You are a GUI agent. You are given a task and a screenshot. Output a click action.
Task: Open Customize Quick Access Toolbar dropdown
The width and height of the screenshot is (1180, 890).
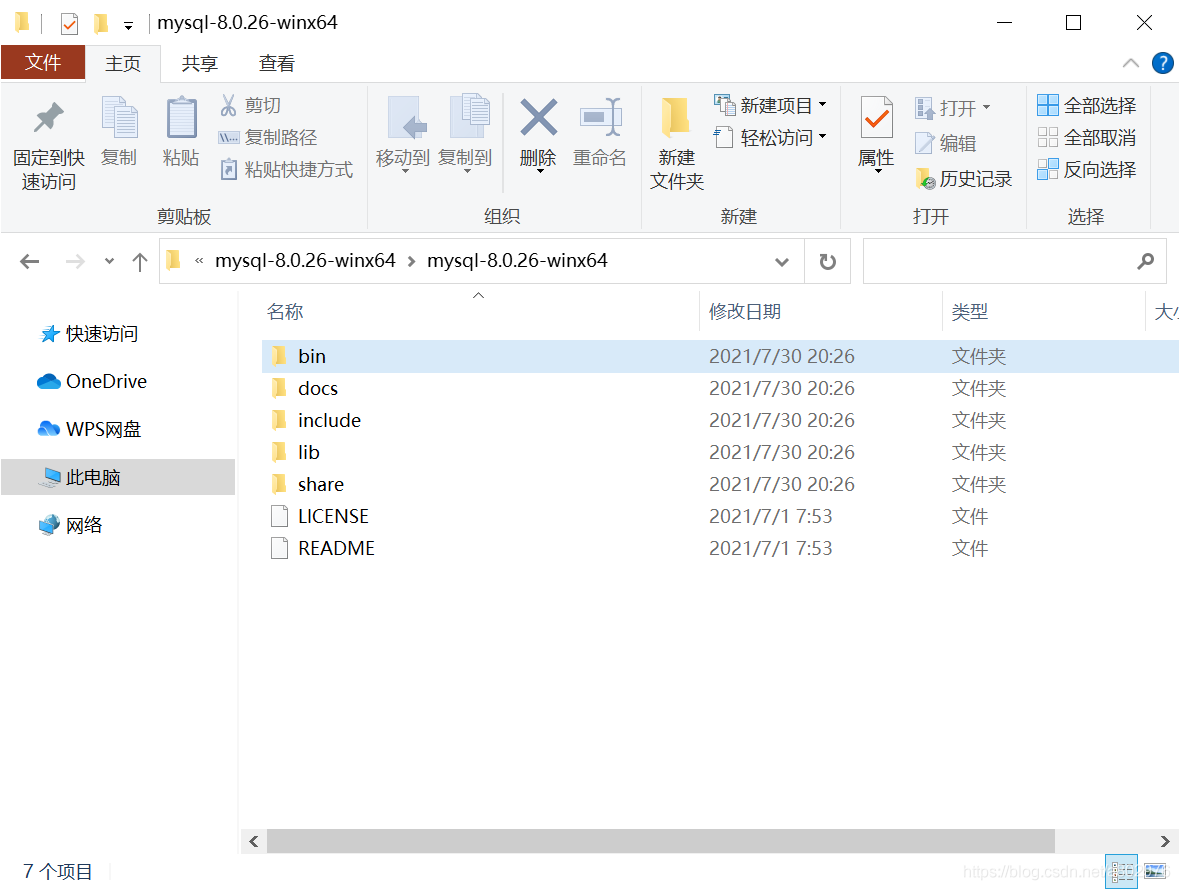129,26
